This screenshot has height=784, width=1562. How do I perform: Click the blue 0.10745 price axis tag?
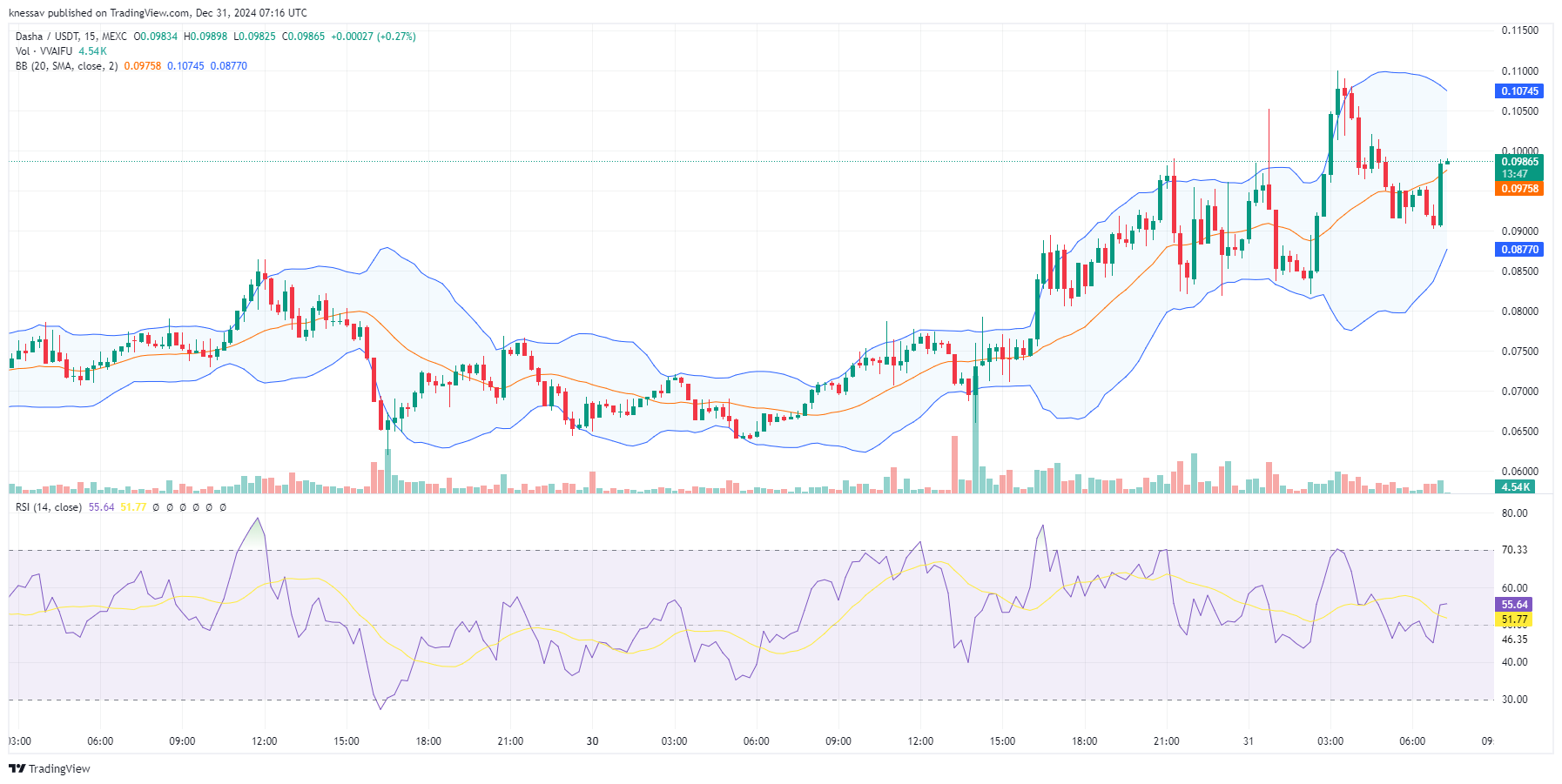1519,91
